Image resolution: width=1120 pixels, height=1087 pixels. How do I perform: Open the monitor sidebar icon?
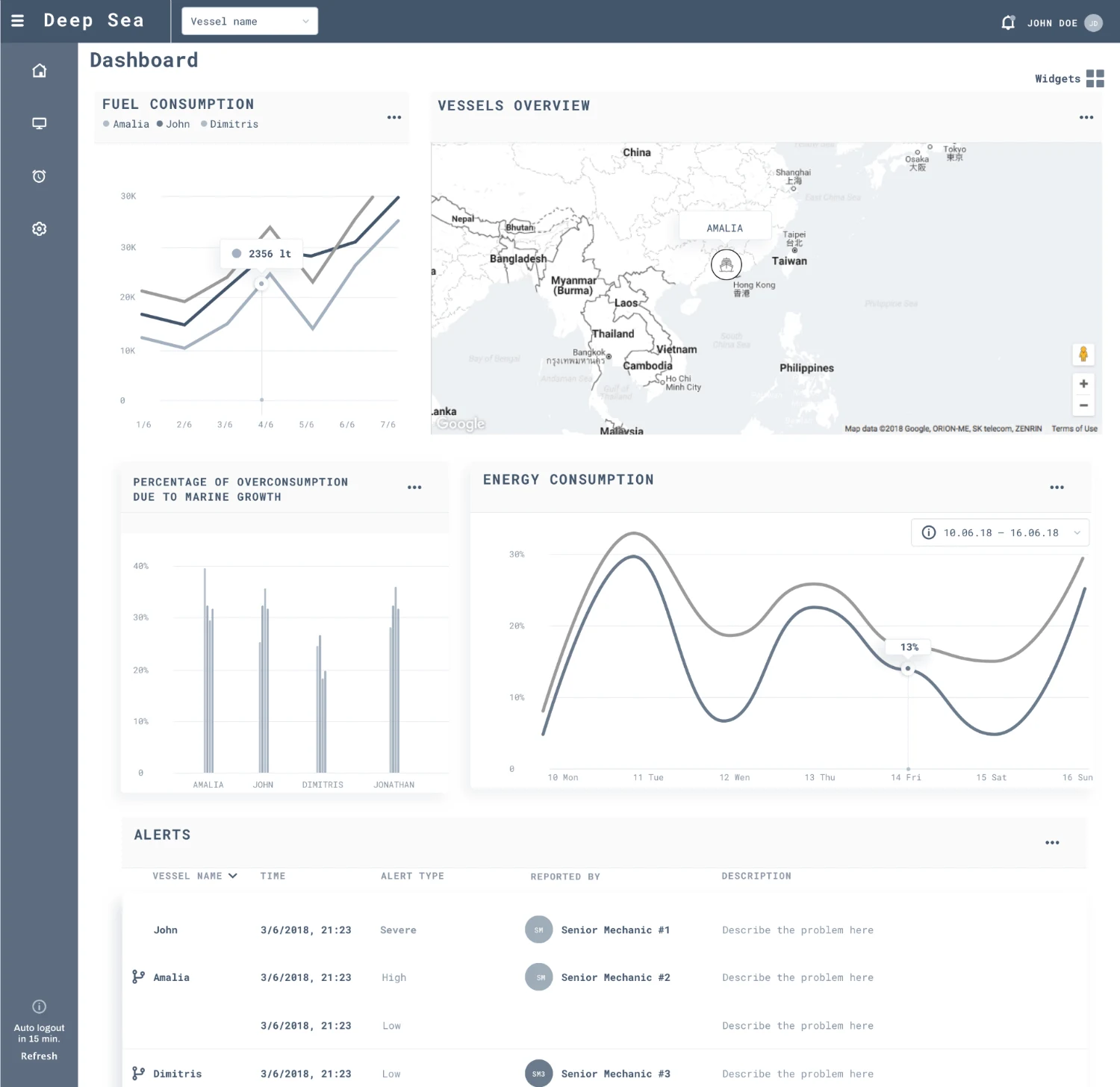click(40, 123)
